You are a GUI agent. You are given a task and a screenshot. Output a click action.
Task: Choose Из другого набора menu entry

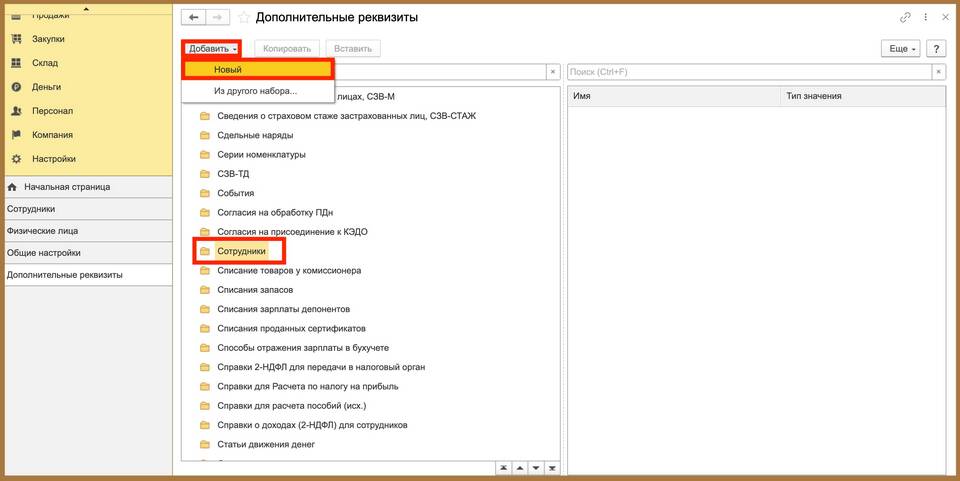click(x=255, y=91)
